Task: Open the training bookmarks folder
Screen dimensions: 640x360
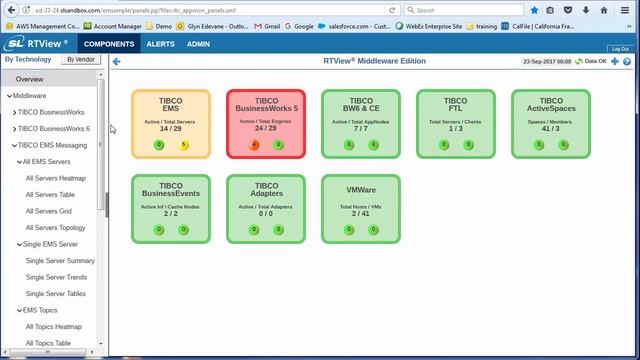Action: [x=482, y=26]
